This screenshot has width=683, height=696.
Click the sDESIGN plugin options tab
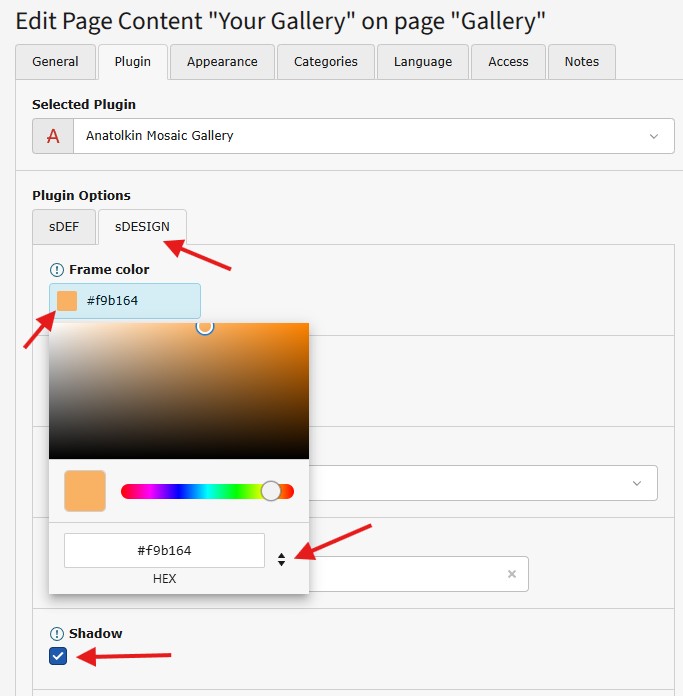(x=142, y=227)
